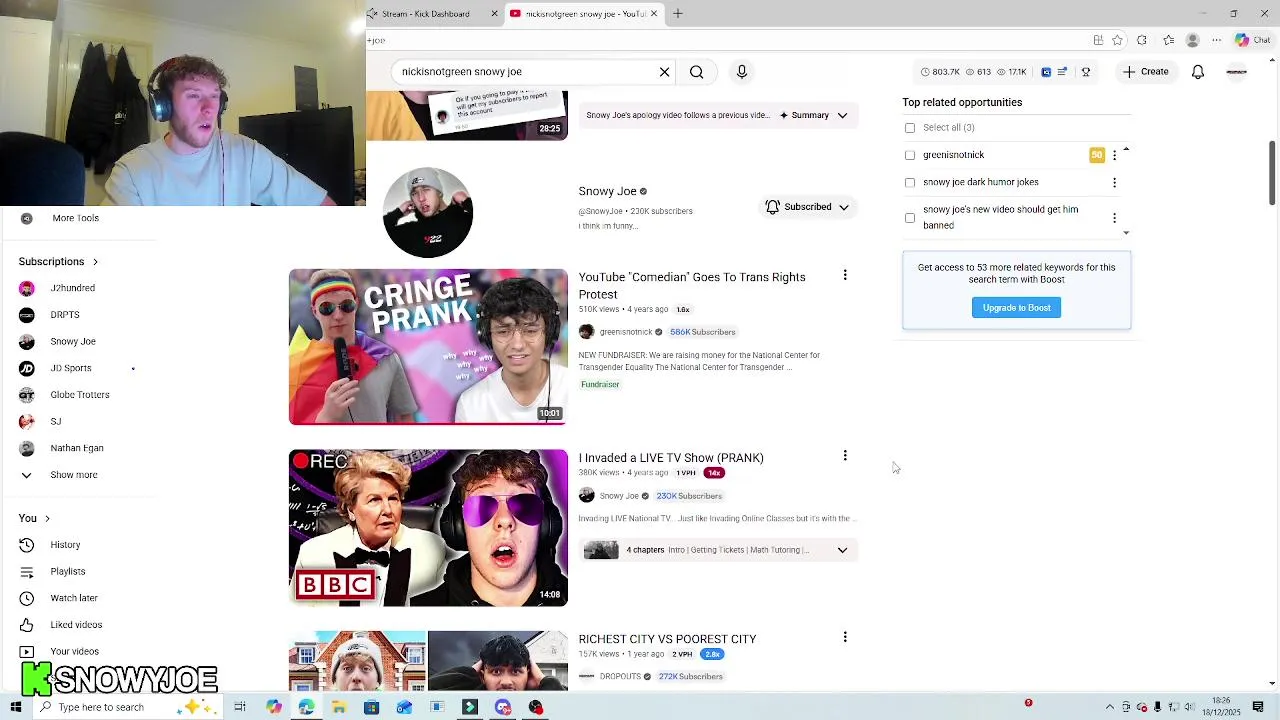The width and height of the screenshot is (1280, 720).
Task: Open the Windows Start menu
Action: [16, 707]
